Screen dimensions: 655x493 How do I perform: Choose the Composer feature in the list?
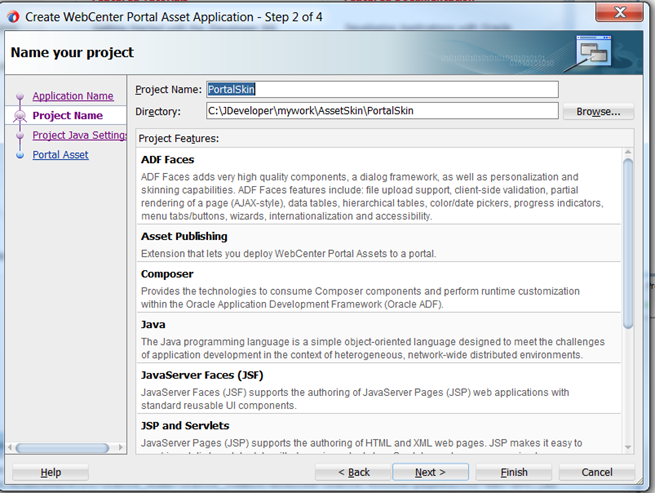click(167, 274)
